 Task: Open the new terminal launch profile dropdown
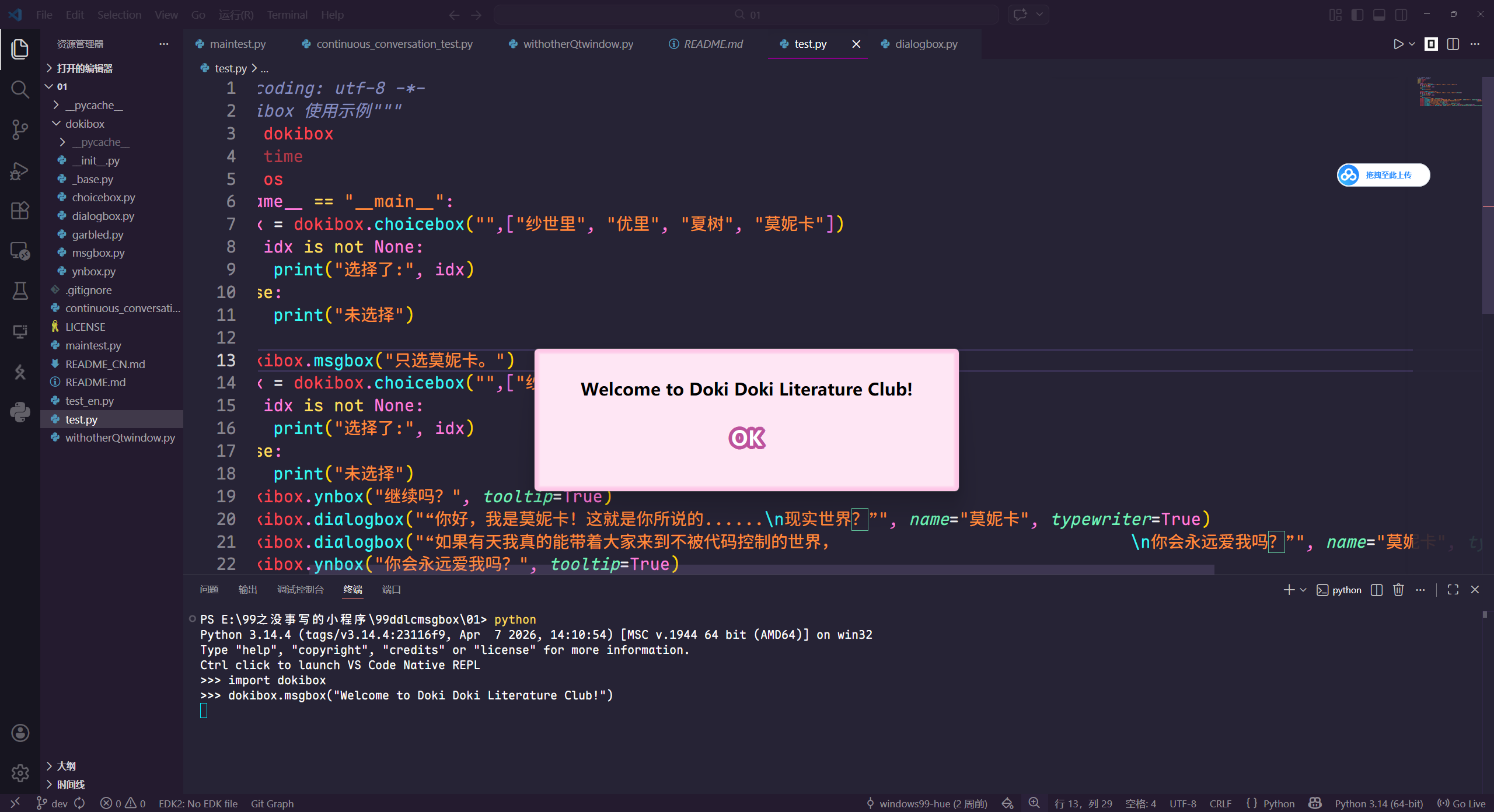pyautogui.click(x=1303, y=590)
